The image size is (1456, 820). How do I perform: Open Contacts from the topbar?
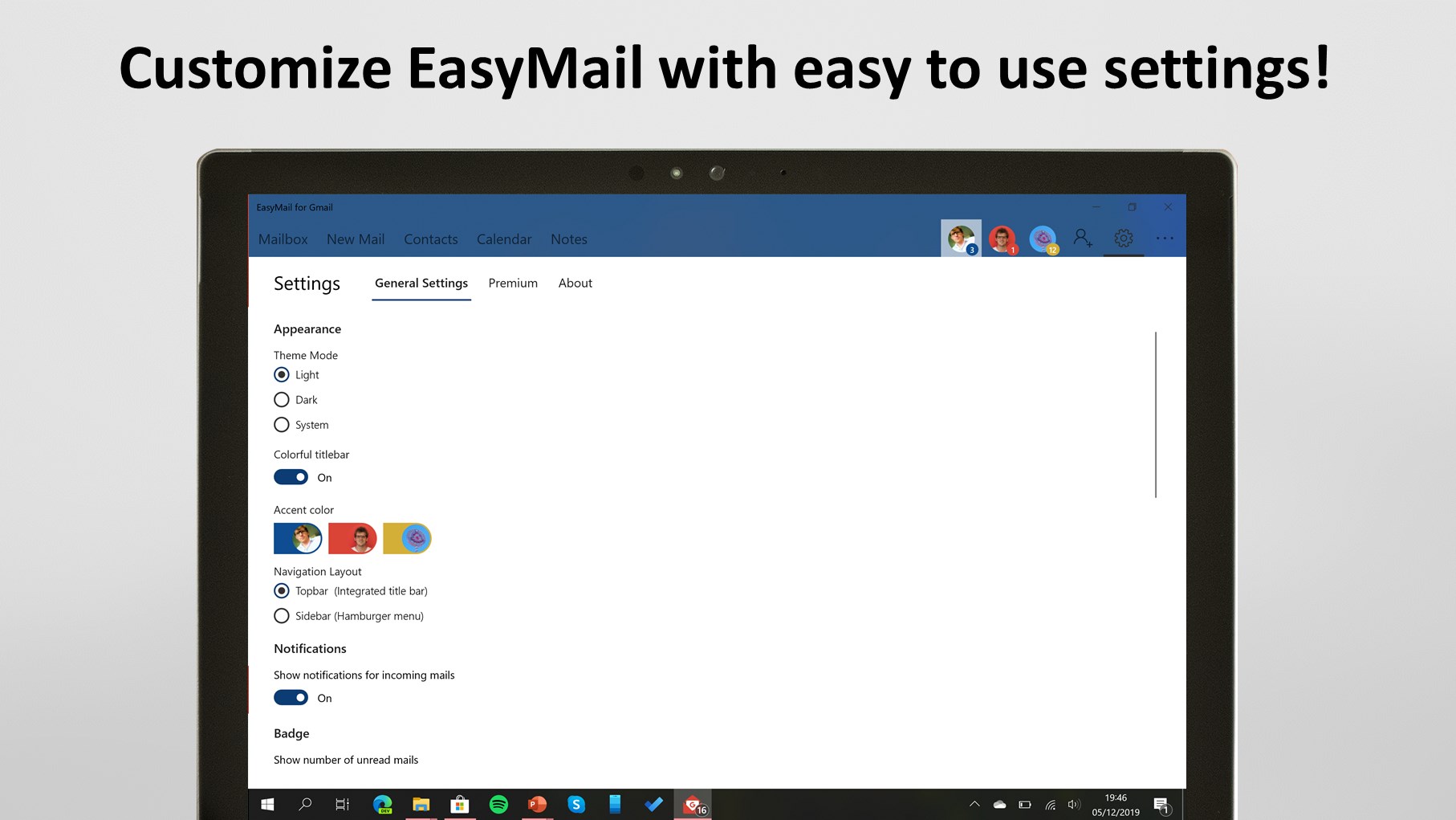tap(431, 239)
